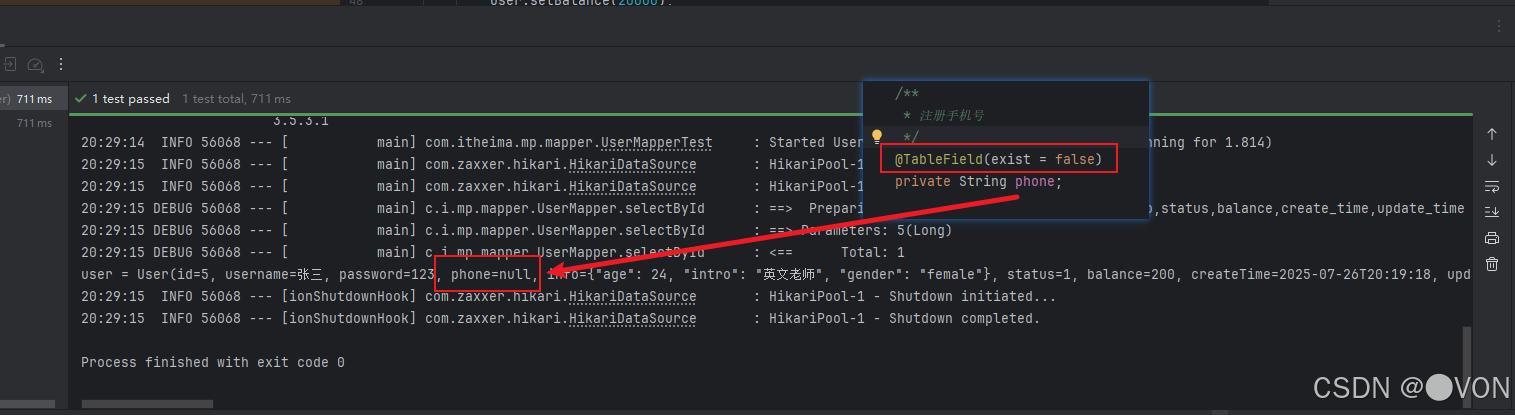Image resolution: width=1515 pixels, height=415 pixels.
Task: Click 'HikariPool-1 - Shutdown completed.' message
Action: [904, 319]
